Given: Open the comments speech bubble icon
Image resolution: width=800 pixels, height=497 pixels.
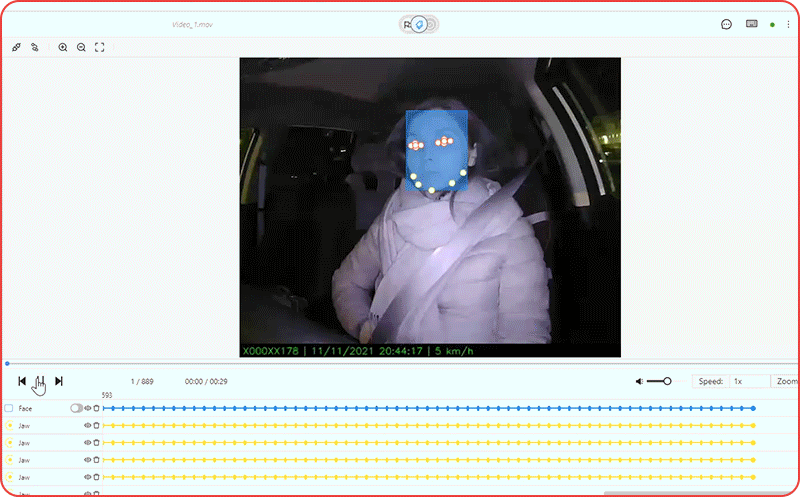Looking at the screenshot, I should [727, 24].
